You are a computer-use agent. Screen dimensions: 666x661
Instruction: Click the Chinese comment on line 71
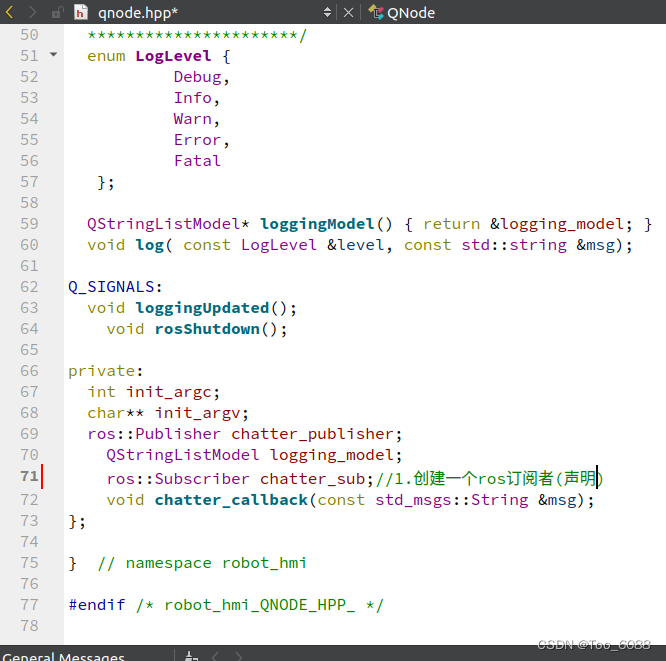489,478
